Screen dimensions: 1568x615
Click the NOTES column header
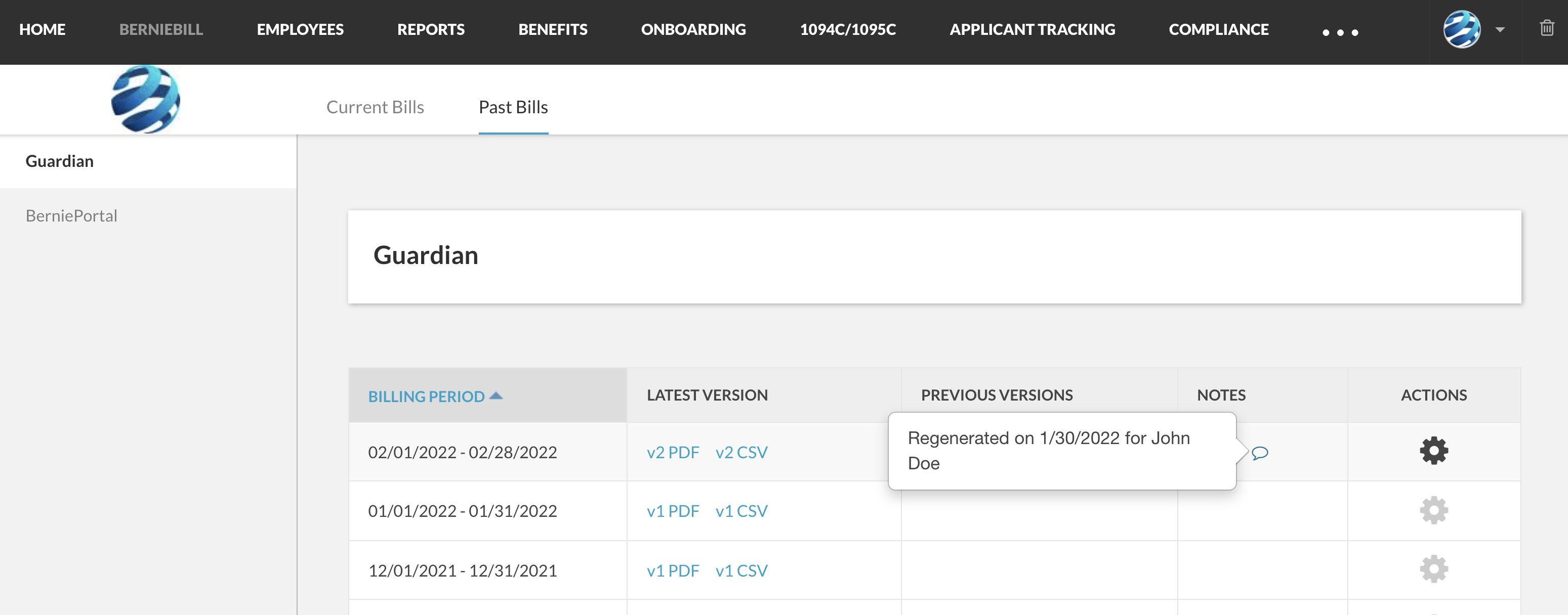[x=1221, y=396]
